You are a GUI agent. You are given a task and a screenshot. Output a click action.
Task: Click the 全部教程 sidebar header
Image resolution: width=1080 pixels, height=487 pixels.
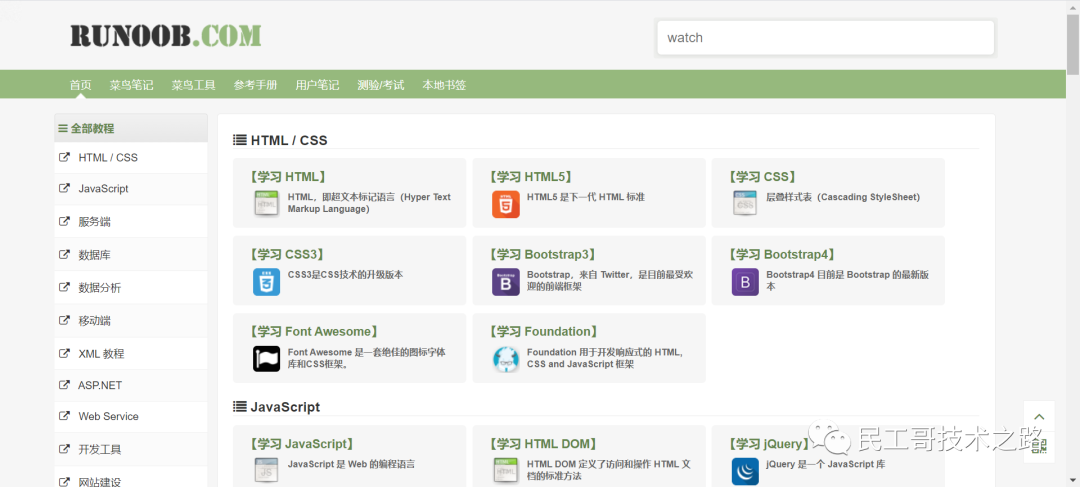pos(131,128)
